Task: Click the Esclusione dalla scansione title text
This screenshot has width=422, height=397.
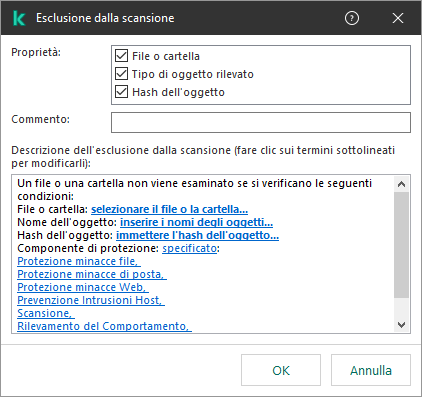Action: click(105, 18)
